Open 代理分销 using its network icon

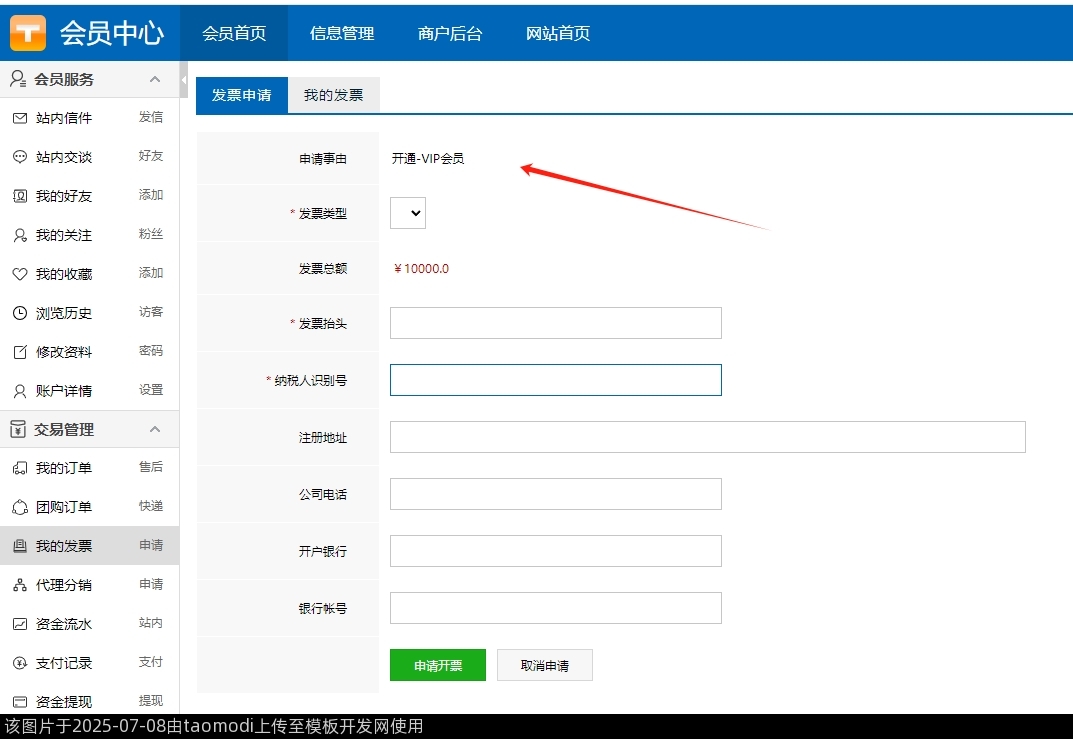tap(22, 584)
